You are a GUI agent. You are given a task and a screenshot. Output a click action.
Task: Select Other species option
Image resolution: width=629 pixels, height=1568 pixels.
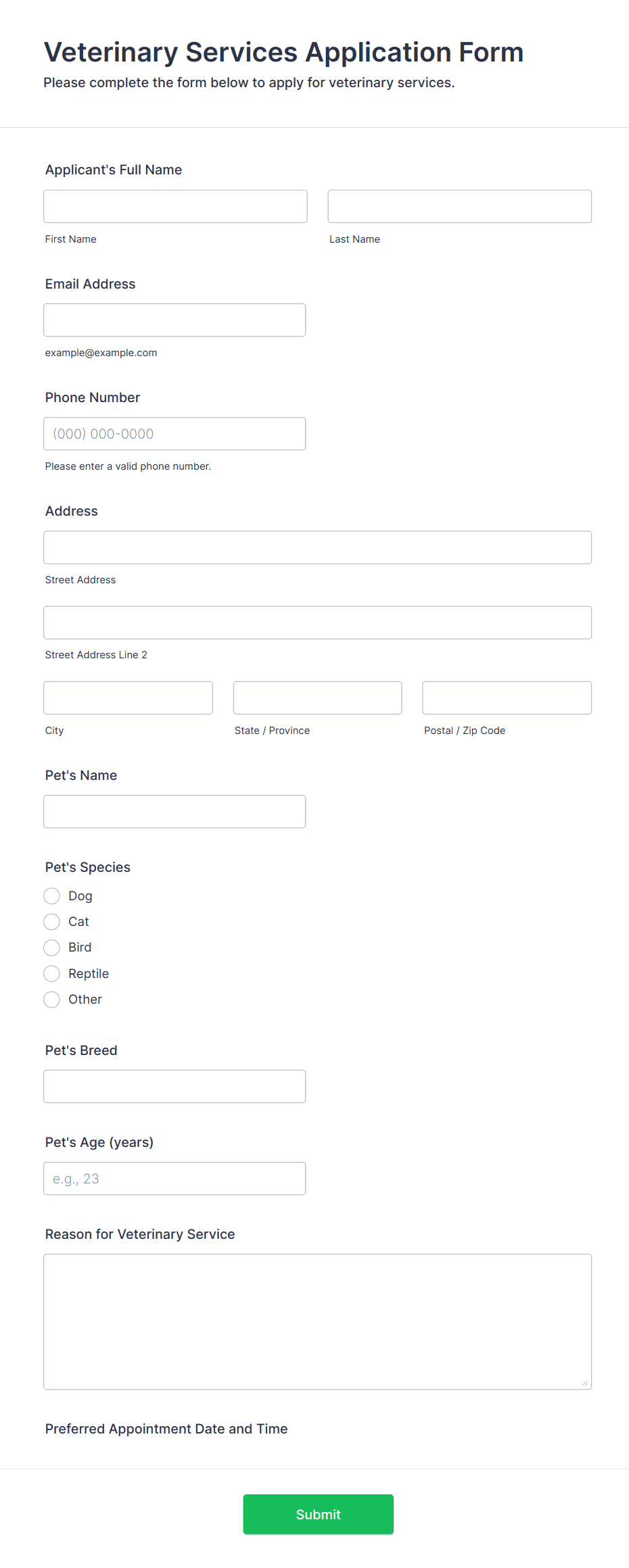[x=52, y=999]
